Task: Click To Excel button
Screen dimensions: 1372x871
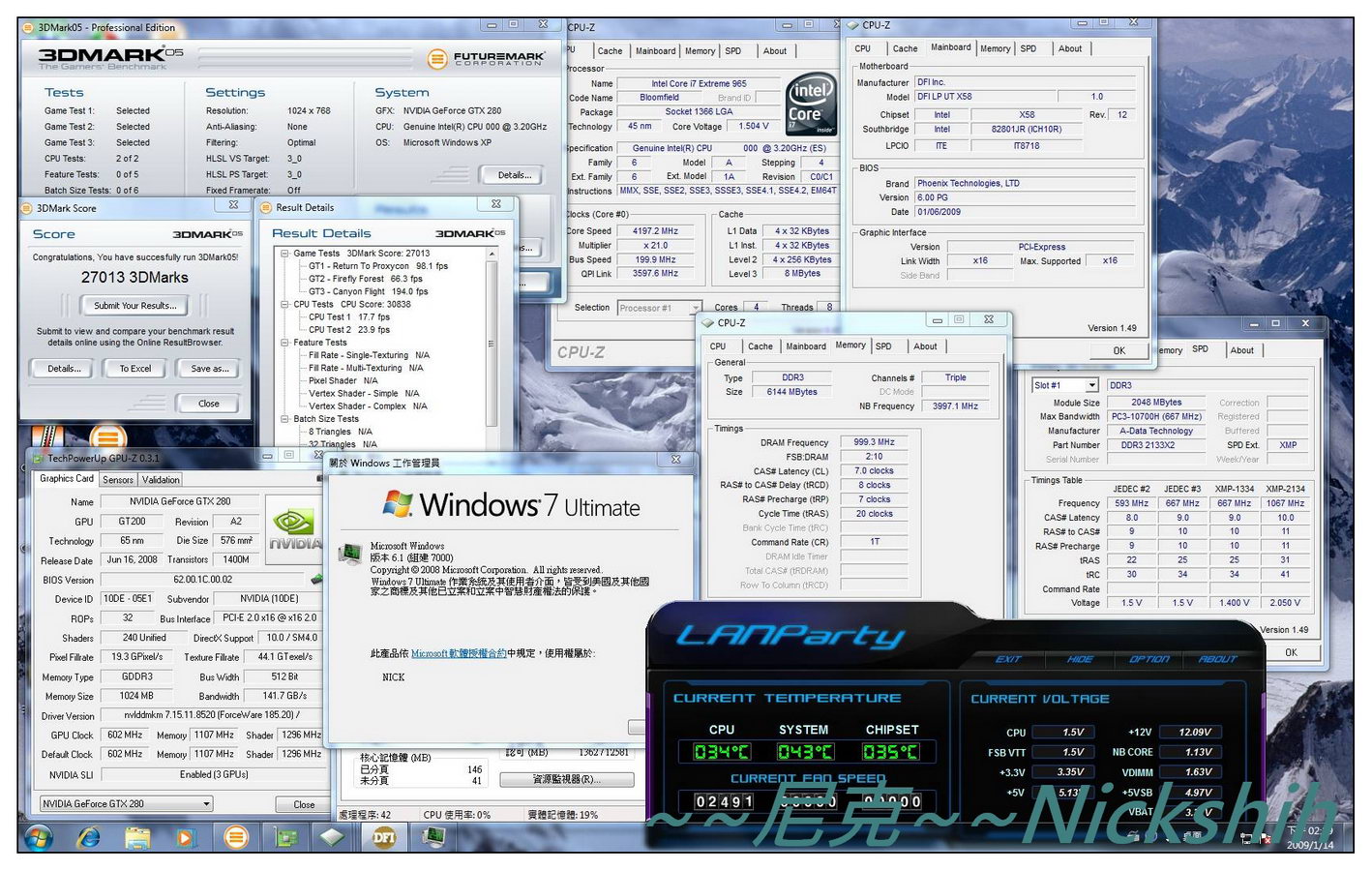Action: click(135, 369)
